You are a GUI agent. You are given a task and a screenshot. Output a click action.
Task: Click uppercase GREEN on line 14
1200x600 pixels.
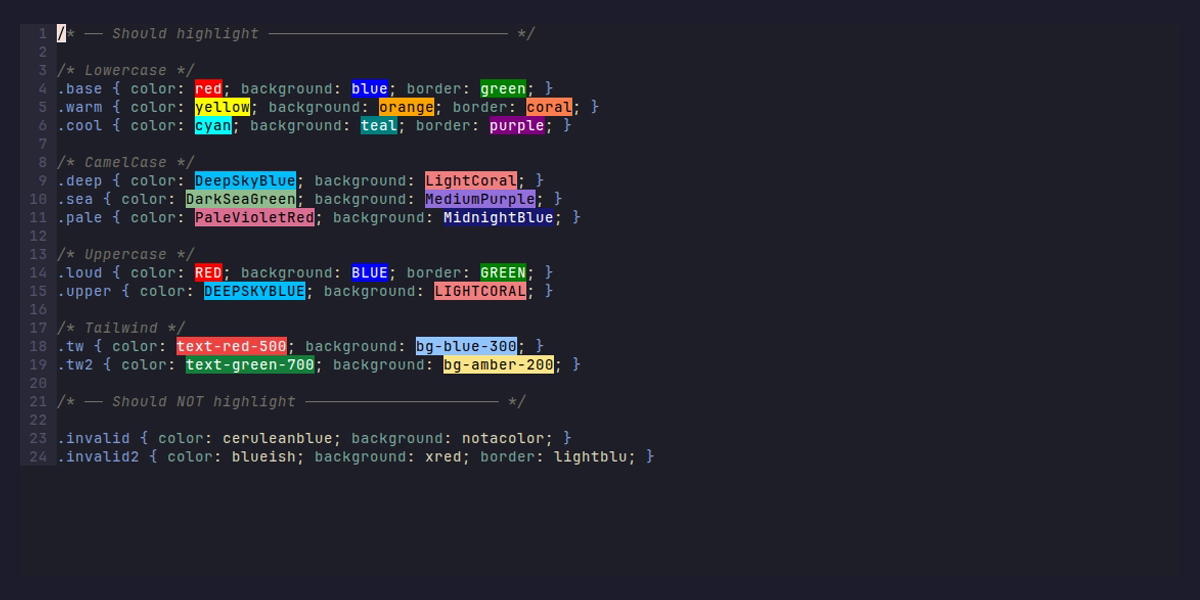click(x=503, y=273)
